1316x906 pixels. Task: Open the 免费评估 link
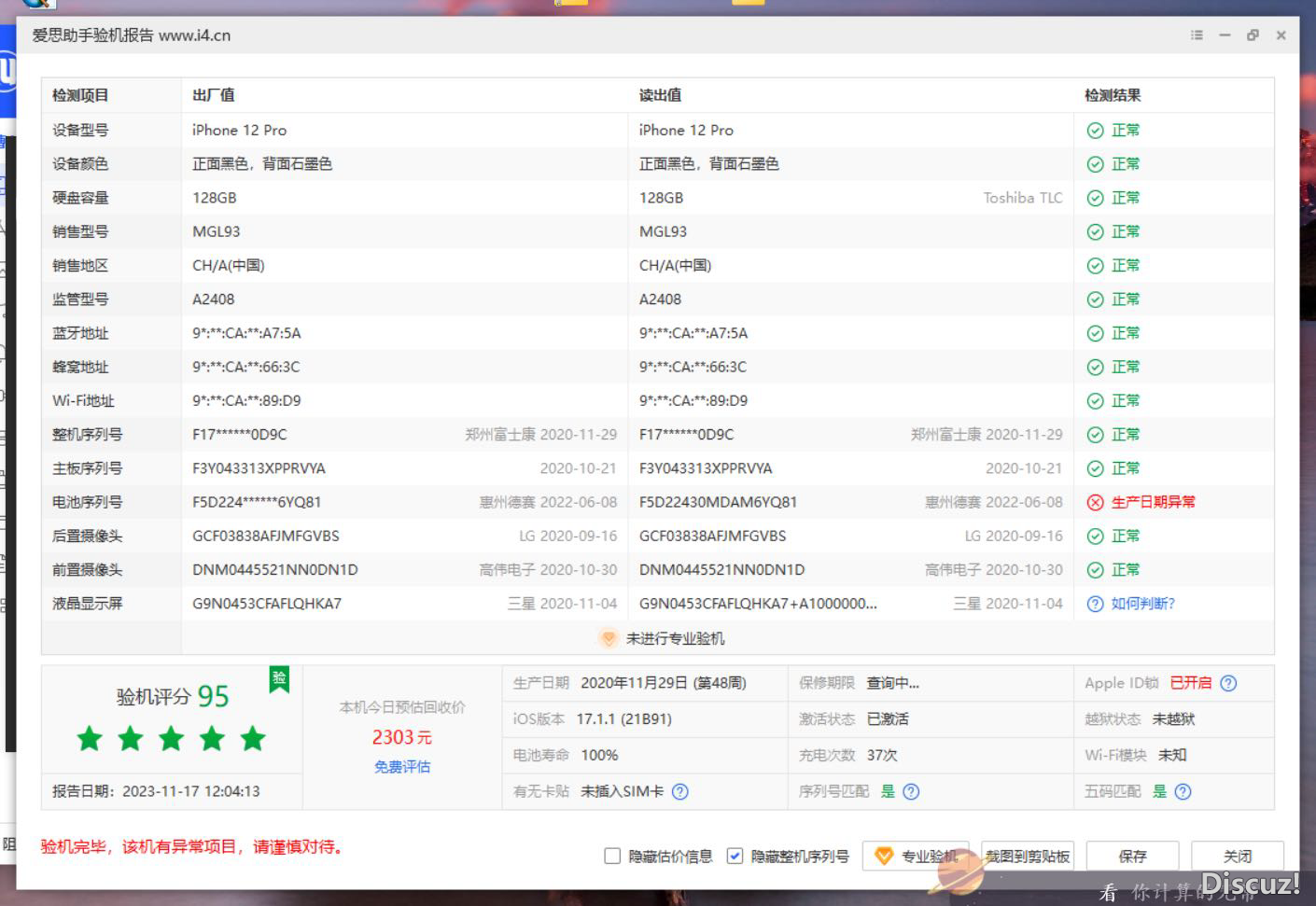pos(402,767)
